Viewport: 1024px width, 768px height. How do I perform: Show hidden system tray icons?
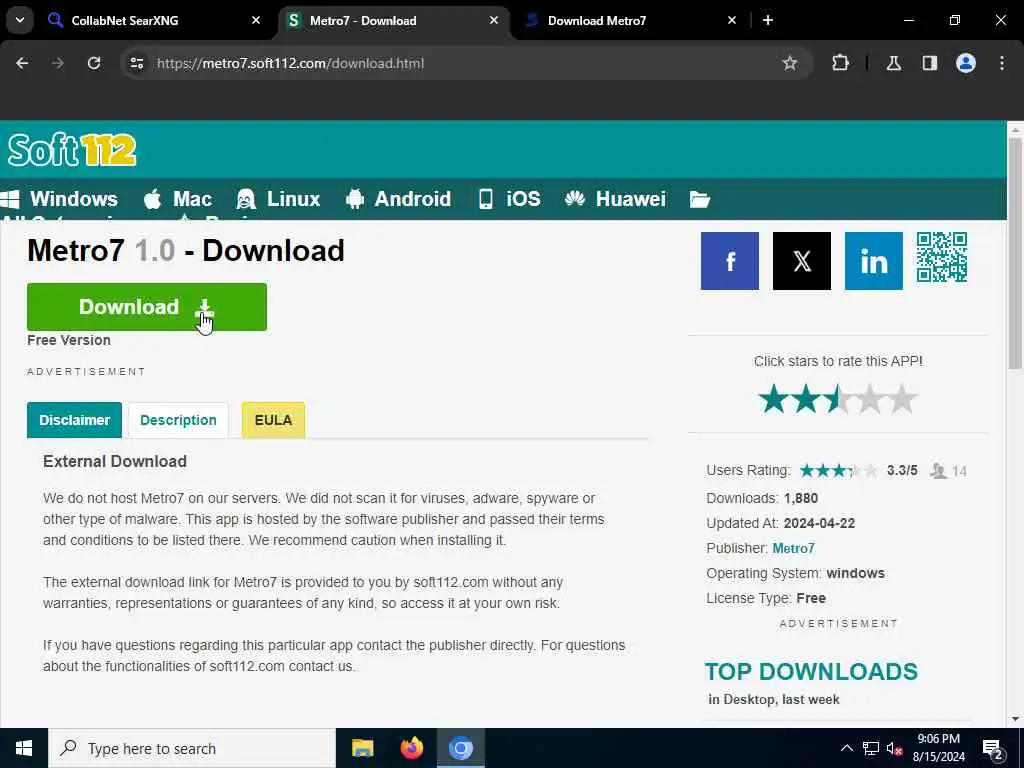[x=846, y=748]
